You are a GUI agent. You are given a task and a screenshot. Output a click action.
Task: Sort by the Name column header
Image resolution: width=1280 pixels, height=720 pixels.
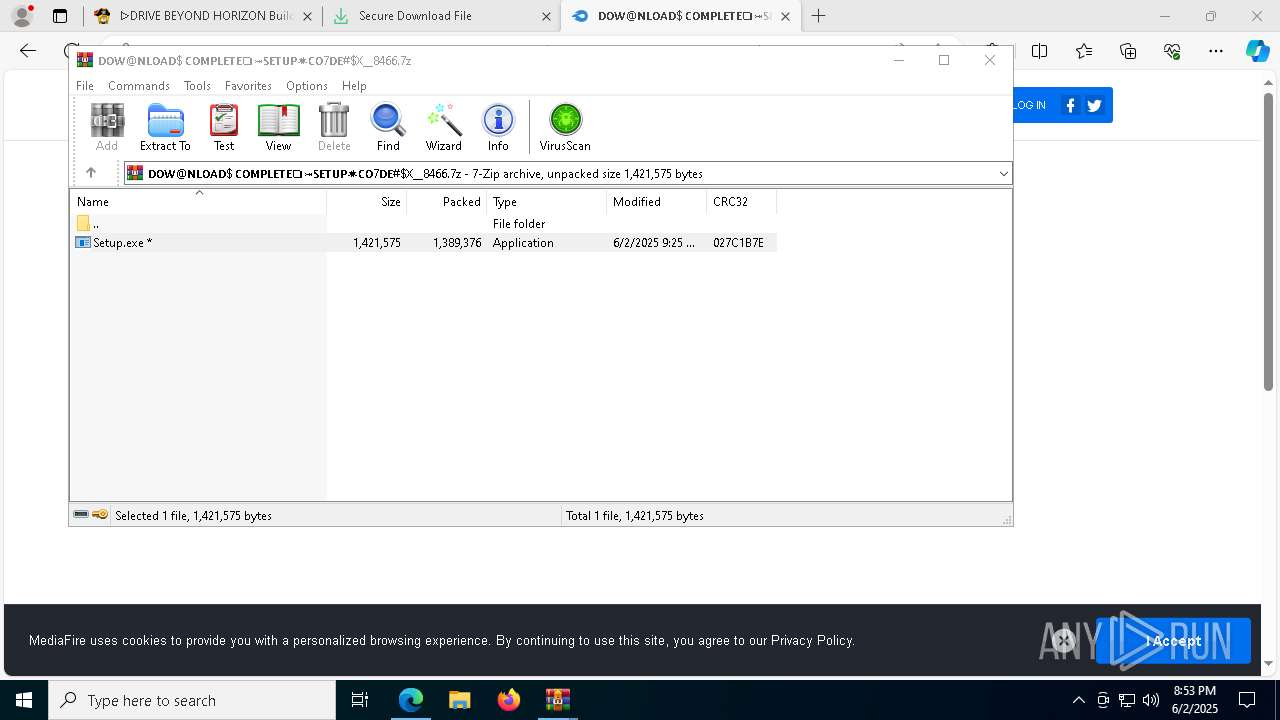198,202
